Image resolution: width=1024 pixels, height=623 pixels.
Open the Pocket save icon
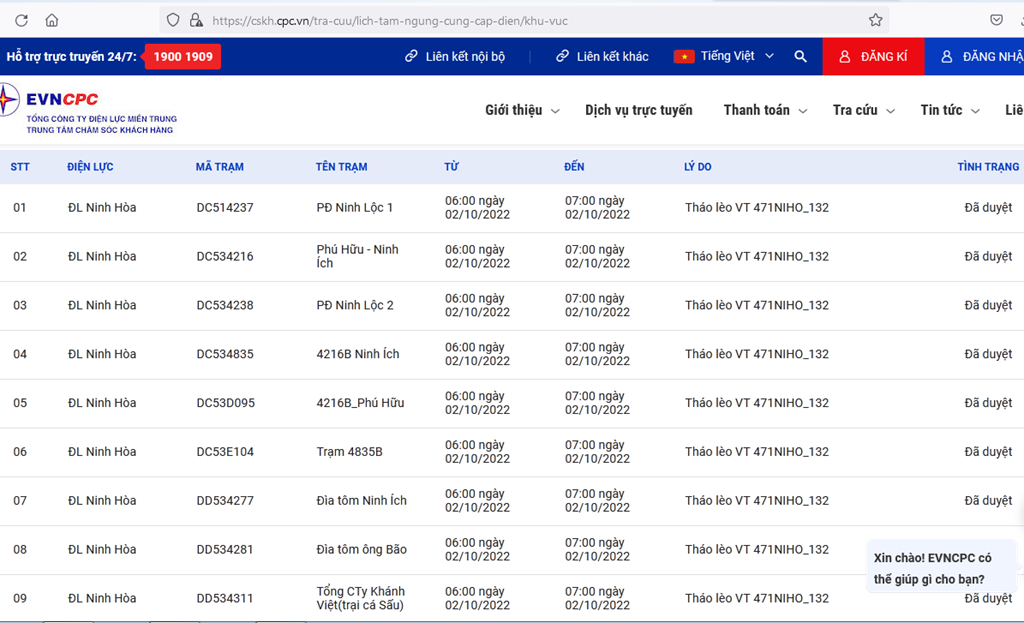click(x=996, y=20)
